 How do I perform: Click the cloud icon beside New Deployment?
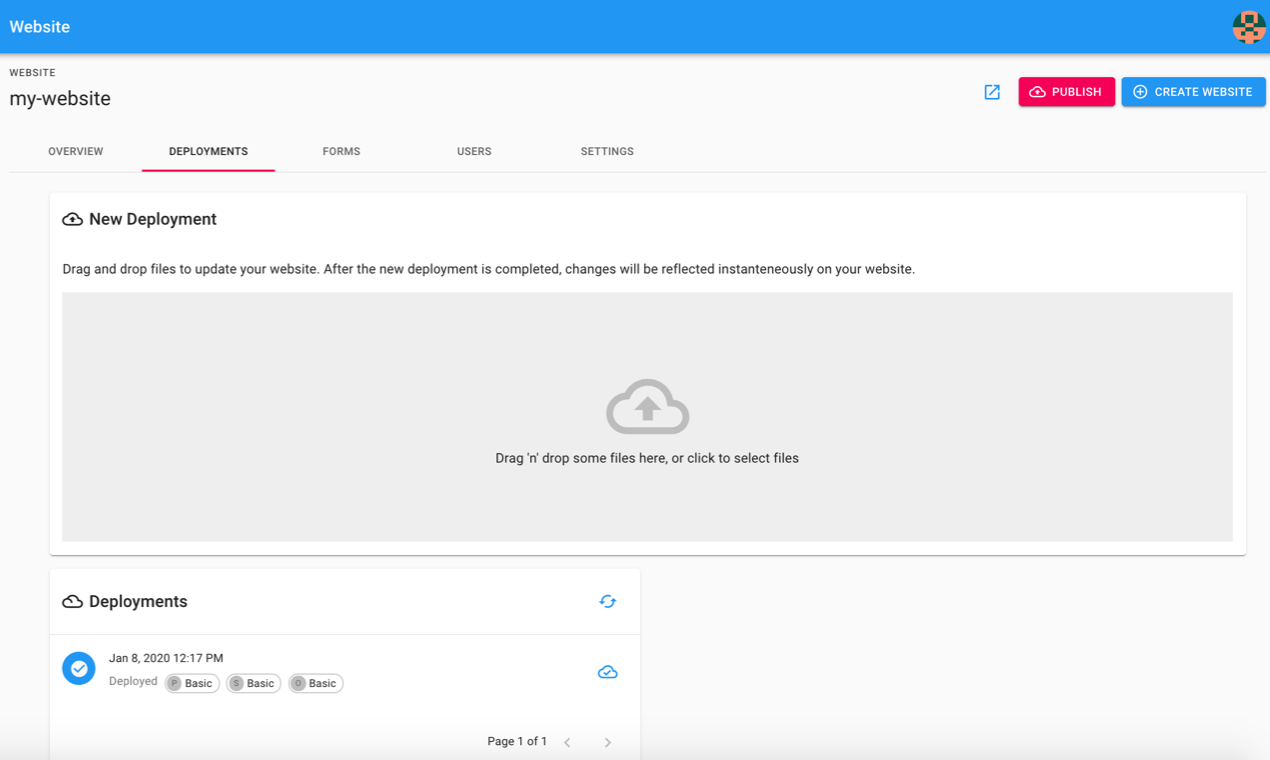point(72,219)
